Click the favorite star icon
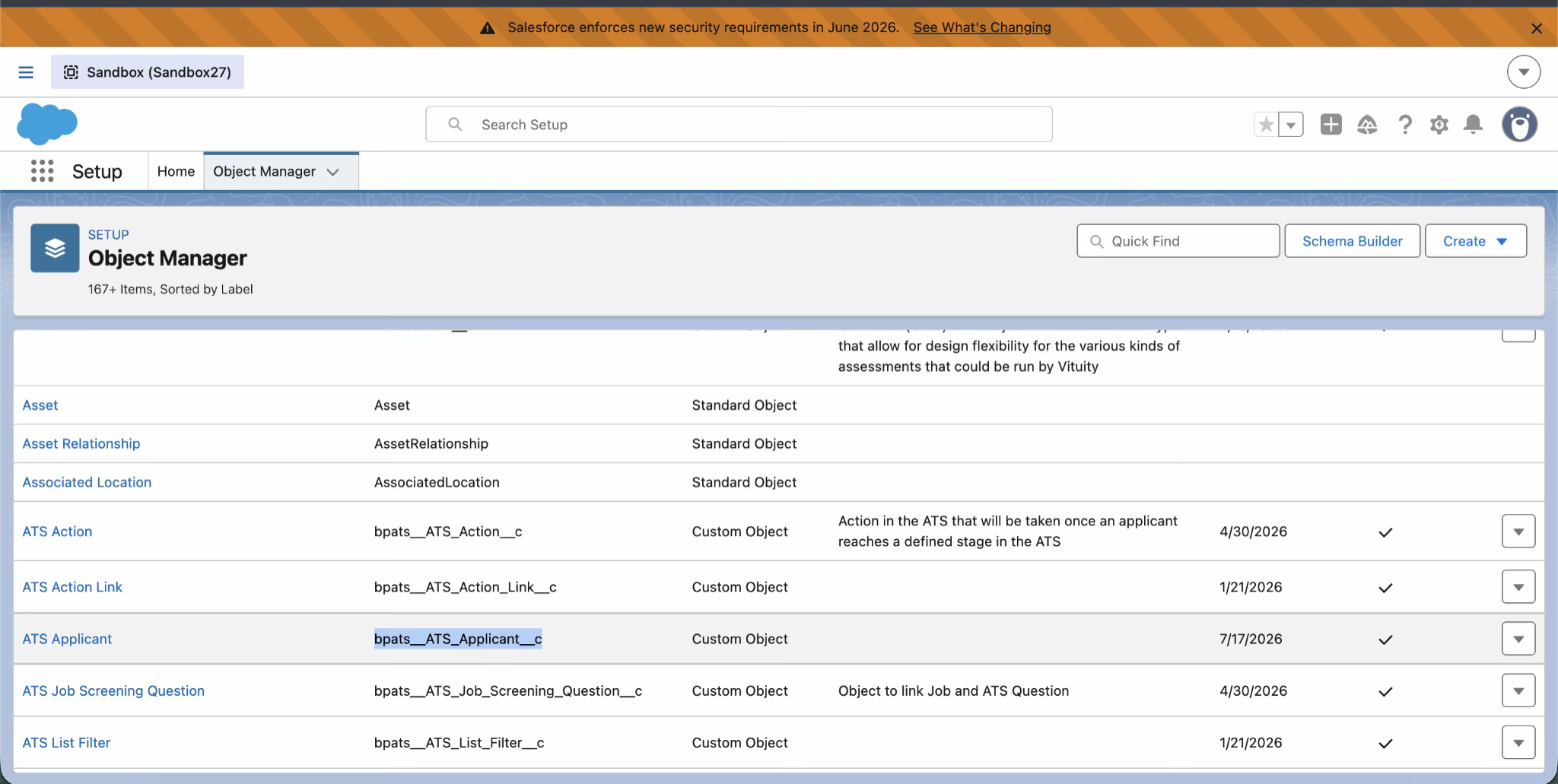 [x=1267, y=125]
